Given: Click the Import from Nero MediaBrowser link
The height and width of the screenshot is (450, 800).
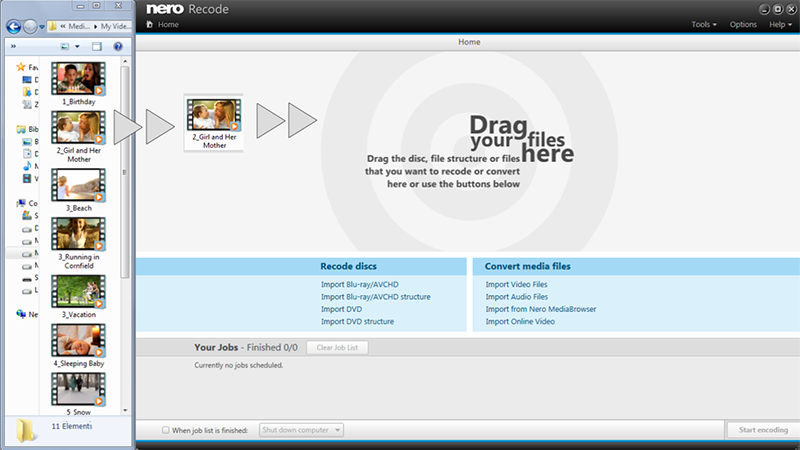Looking at the screenshot, I should [x=540, y=309].
